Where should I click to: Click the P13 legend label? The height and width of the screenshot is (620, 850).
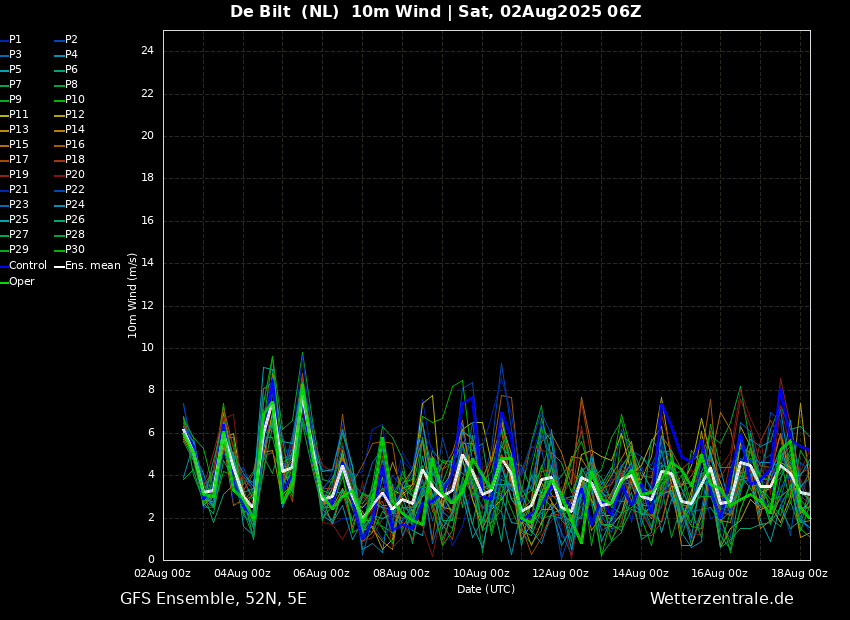18,130
